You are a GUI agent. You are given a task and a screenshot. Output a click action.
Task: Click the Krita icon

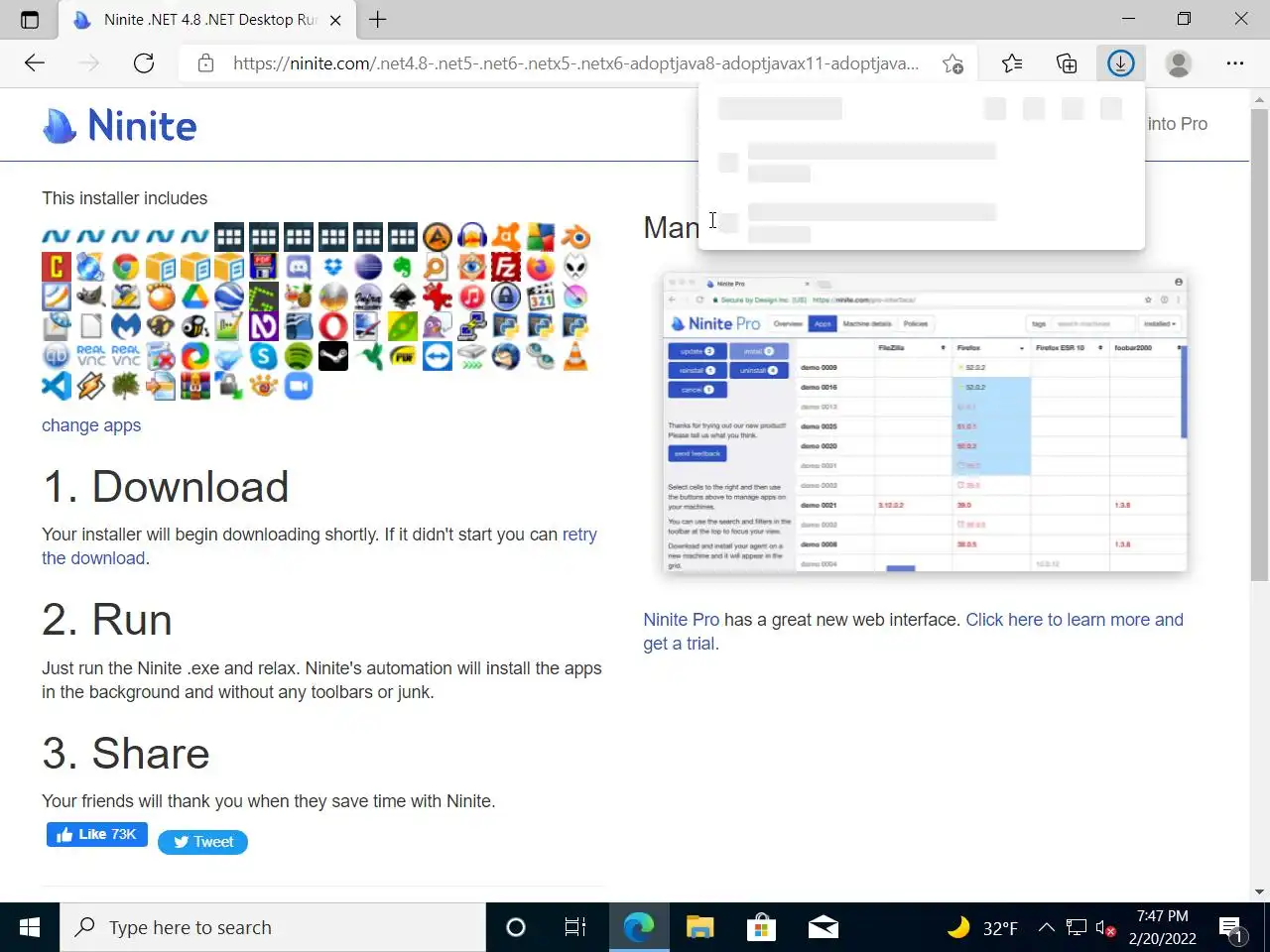[x=575, y=296]
